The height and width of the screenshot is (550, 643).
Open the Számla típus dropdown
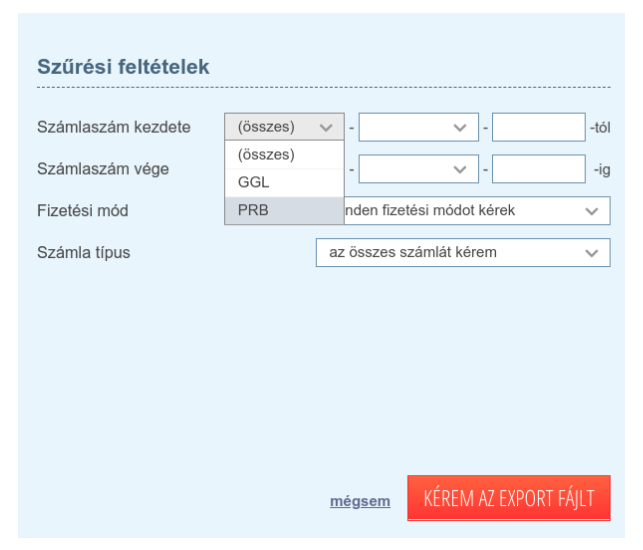[x=462, y=252]
